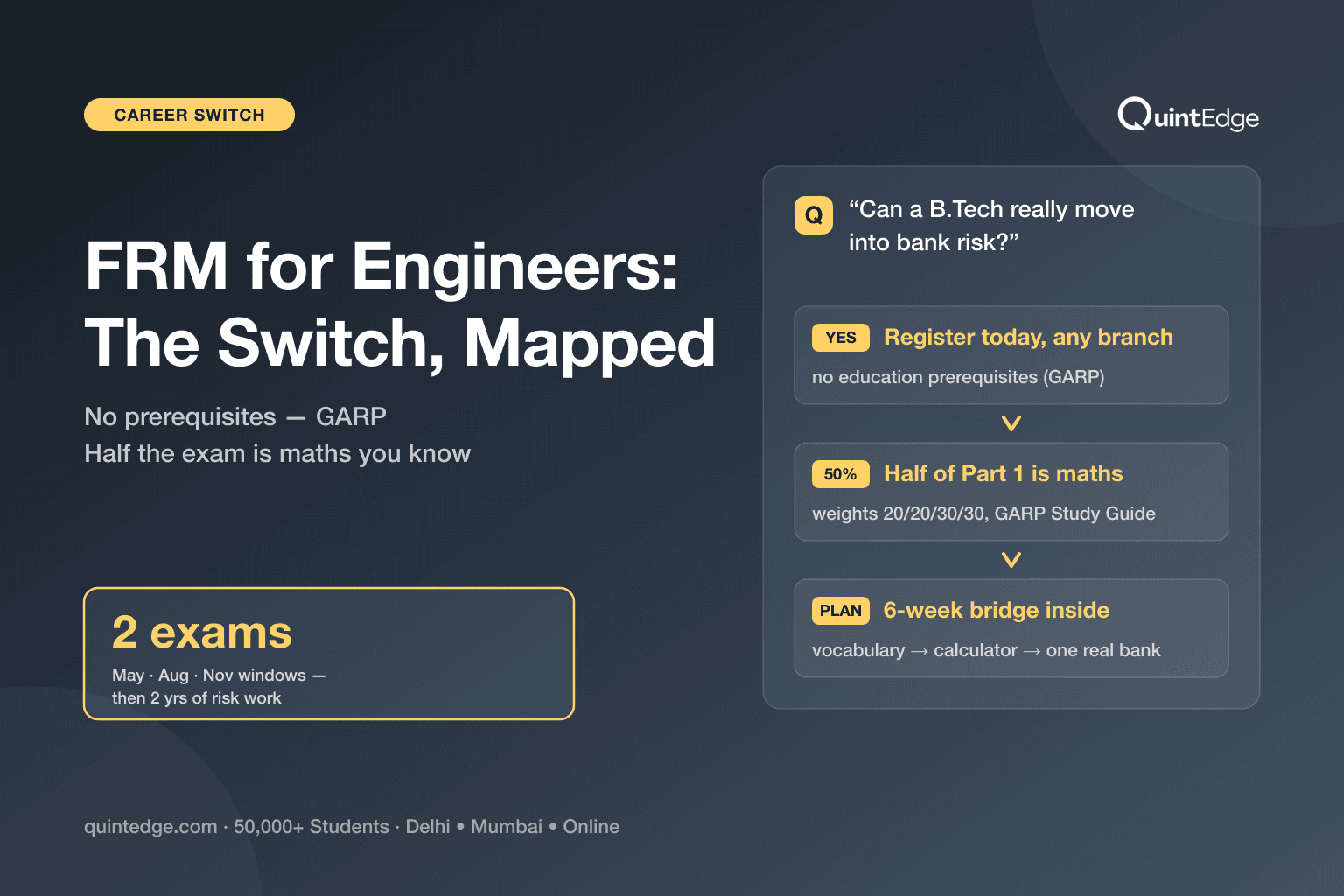Click 'into bank risk?' text line

(934, 242)
